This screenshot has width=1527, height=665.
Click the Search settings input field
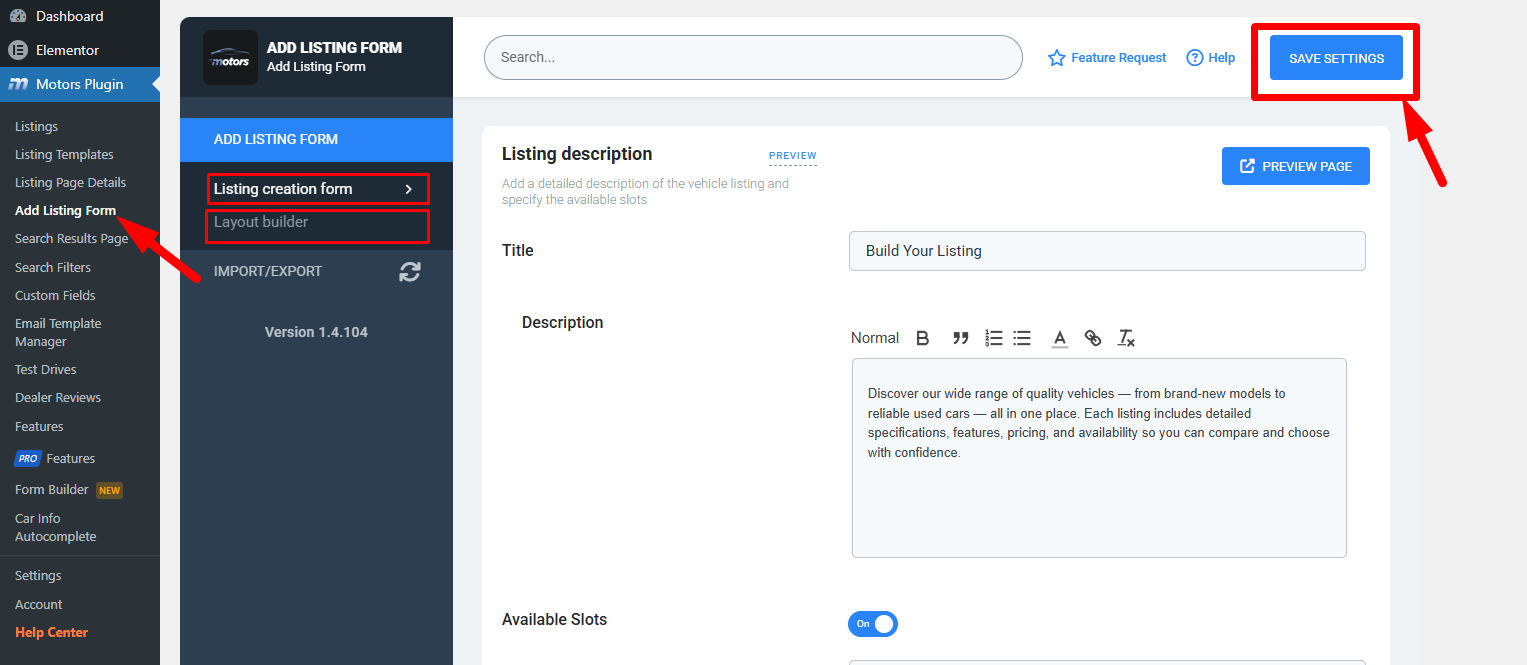click(x=752, y=58)
